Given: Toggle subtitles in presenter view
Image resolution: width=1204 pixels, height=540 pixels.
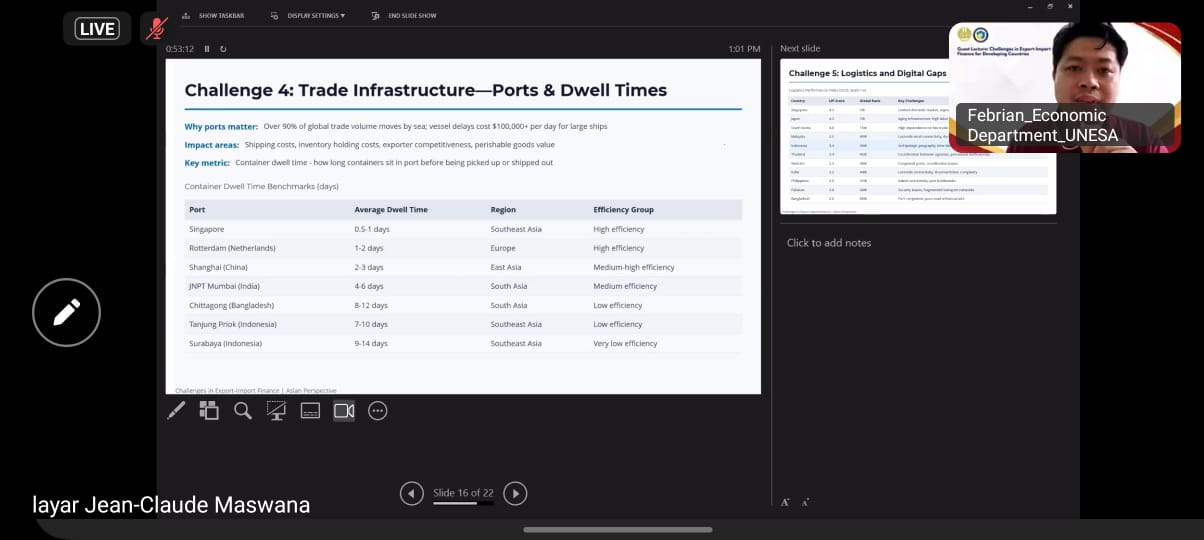Looking at the screenshot, I should pos(310,410).
